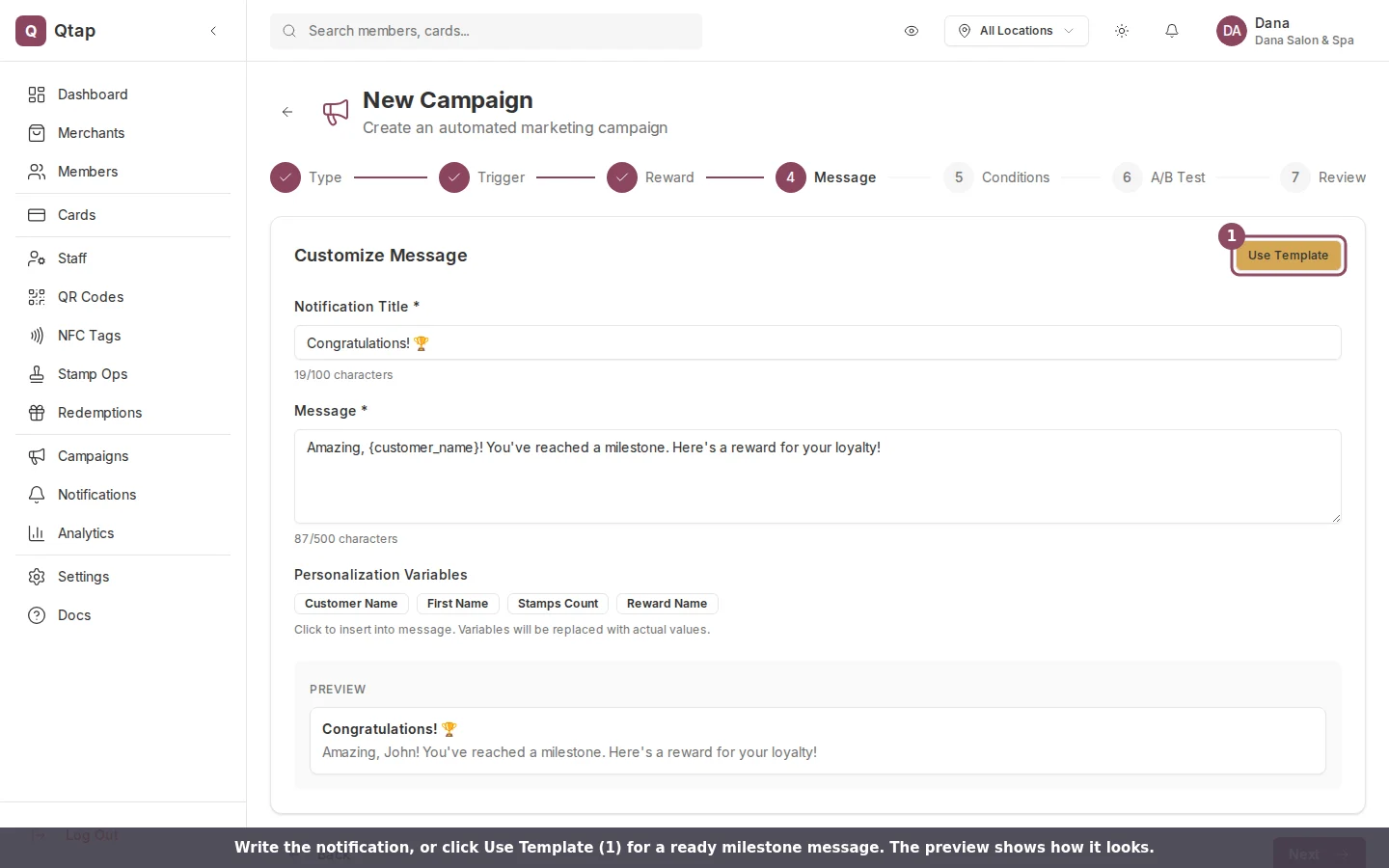Click the Campaigns sidebar label
1389x868 pixels.
[x=94, y=456]
